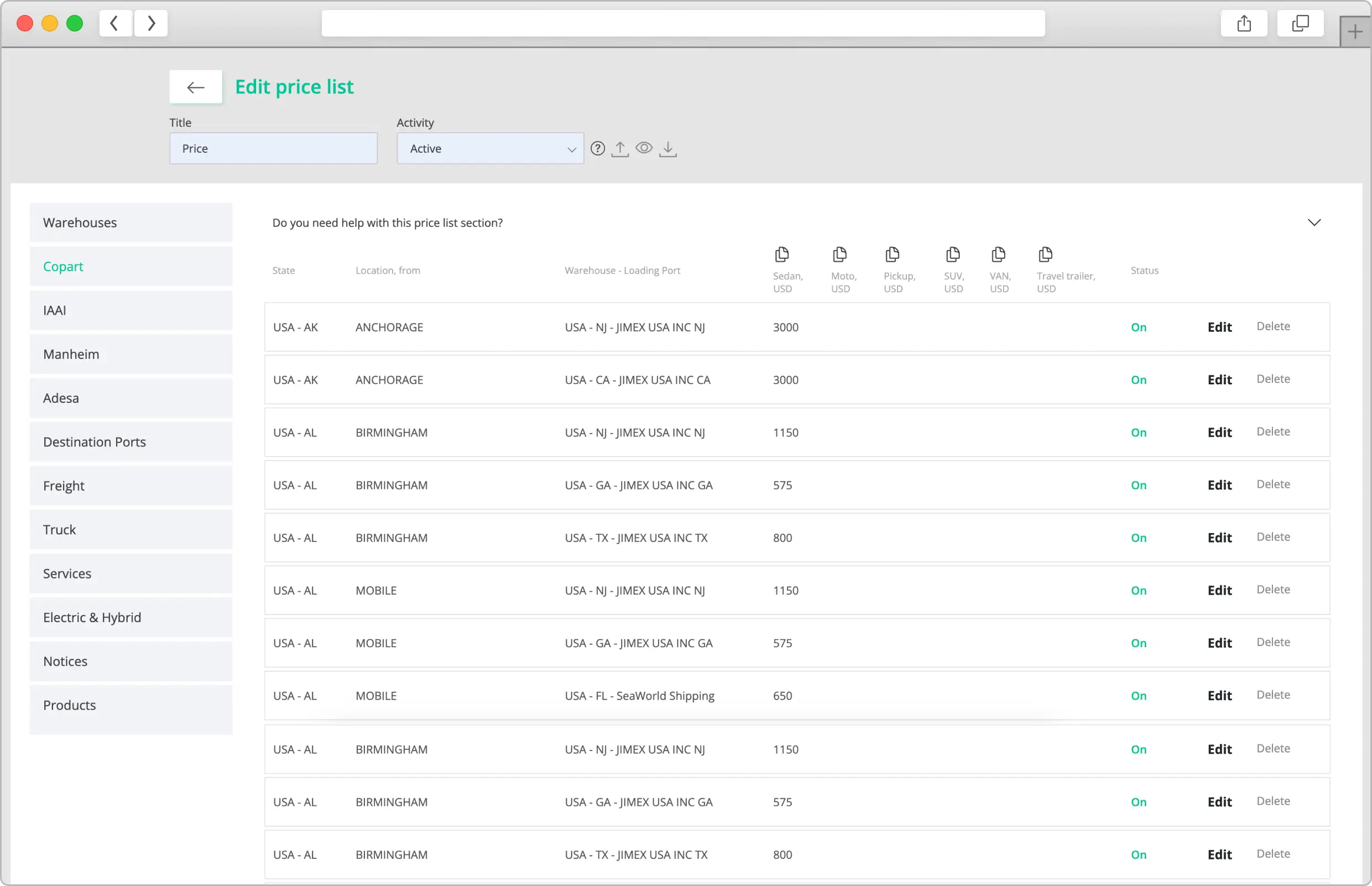Copy the Sedan, USD column values icon
Image resolution: width=1372 pixels, height=886 pixels.
tap(782, 254)
